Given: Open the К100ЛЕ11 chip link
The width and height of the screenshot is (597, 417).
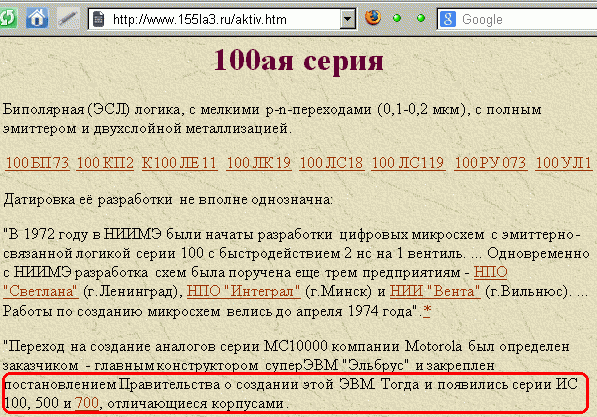Looking at the screenshot, I should [x=179, y=163].
